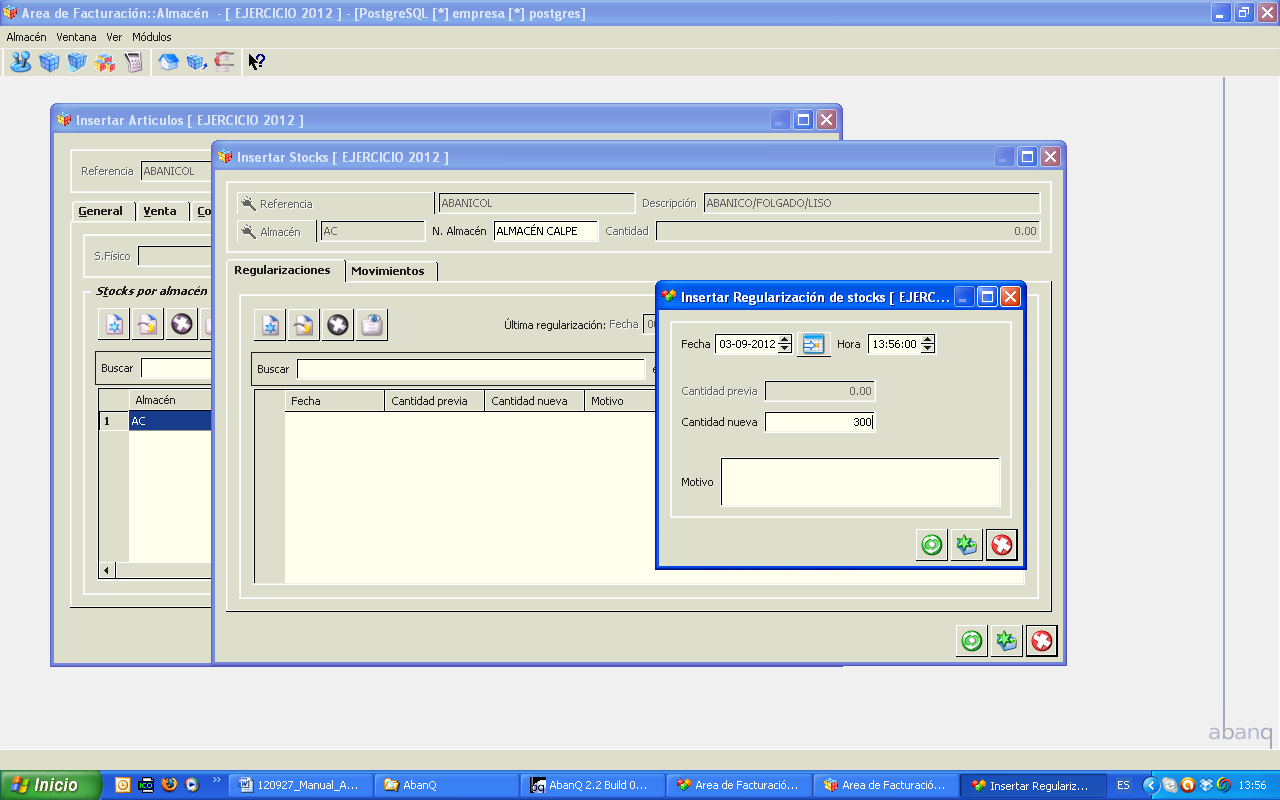Click green accept-and-continue button in Insertar Stocks

[x=972, y=641]
